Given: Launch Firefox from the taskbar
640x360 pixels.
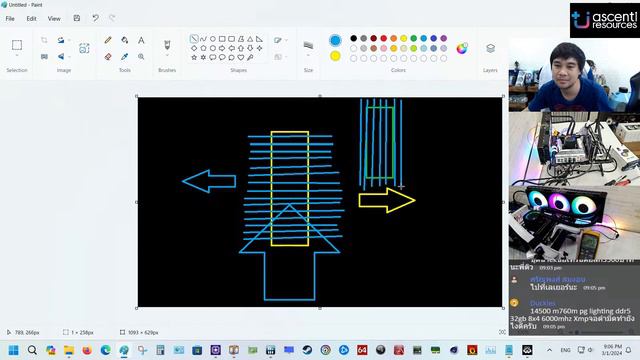Looking at the screenshot, I should coord(87,350).
